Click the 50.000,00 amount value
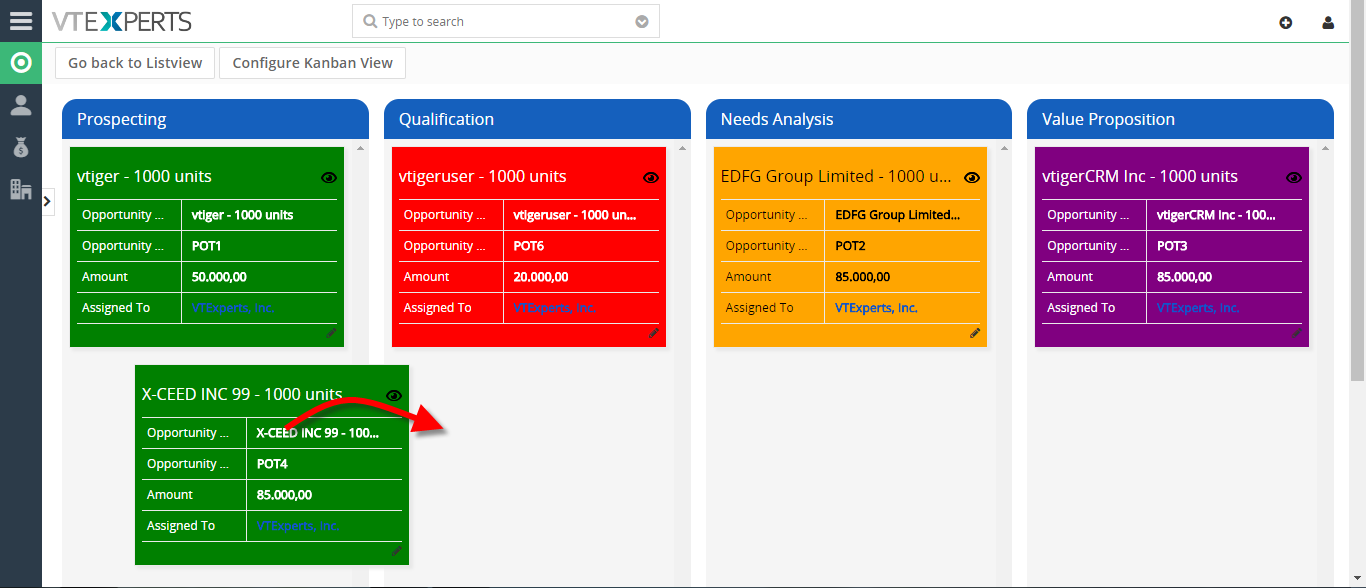 [x=219, y=277]
